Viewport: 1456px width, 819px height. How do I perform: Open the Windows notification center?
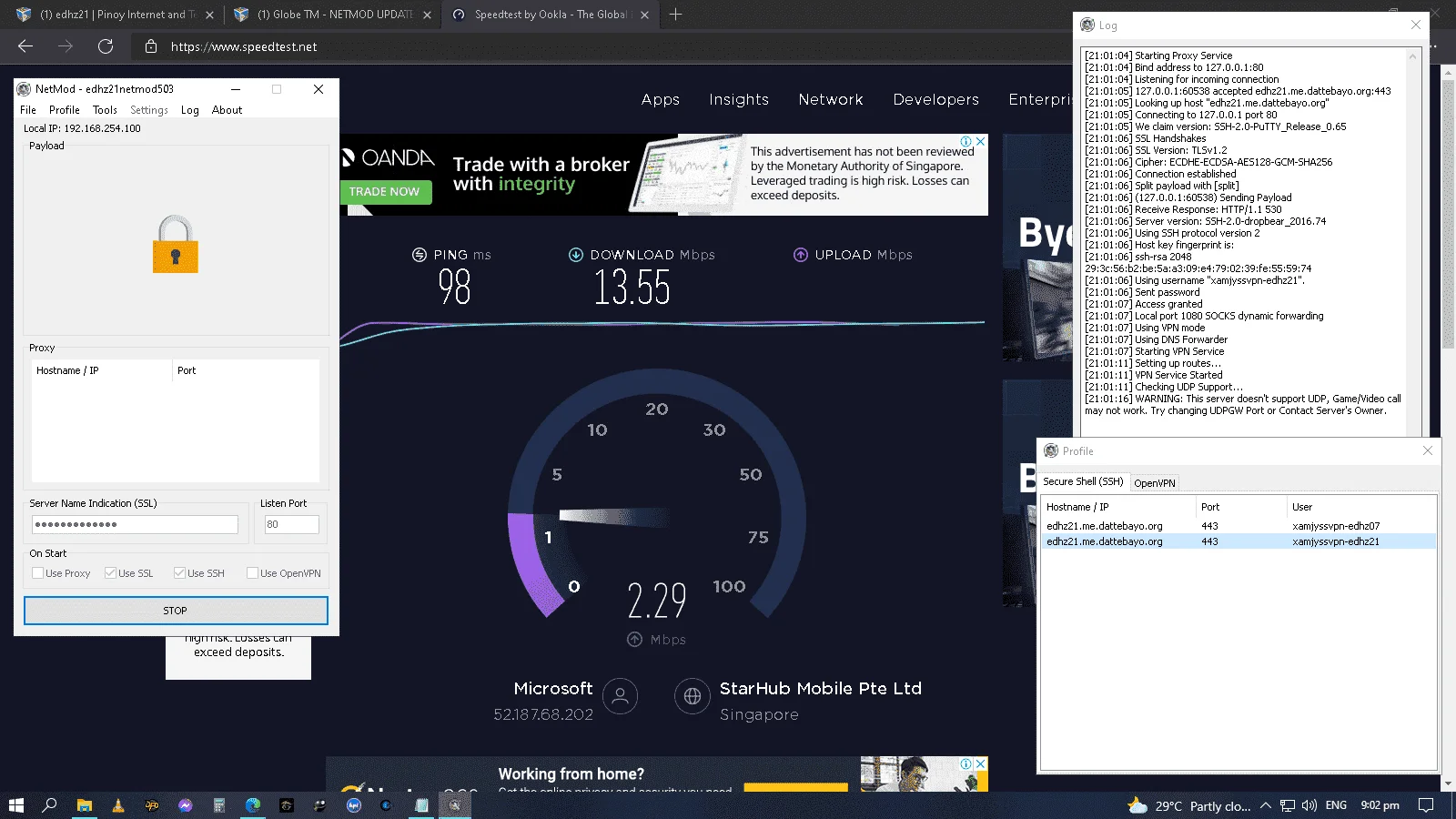point(1426,805)
